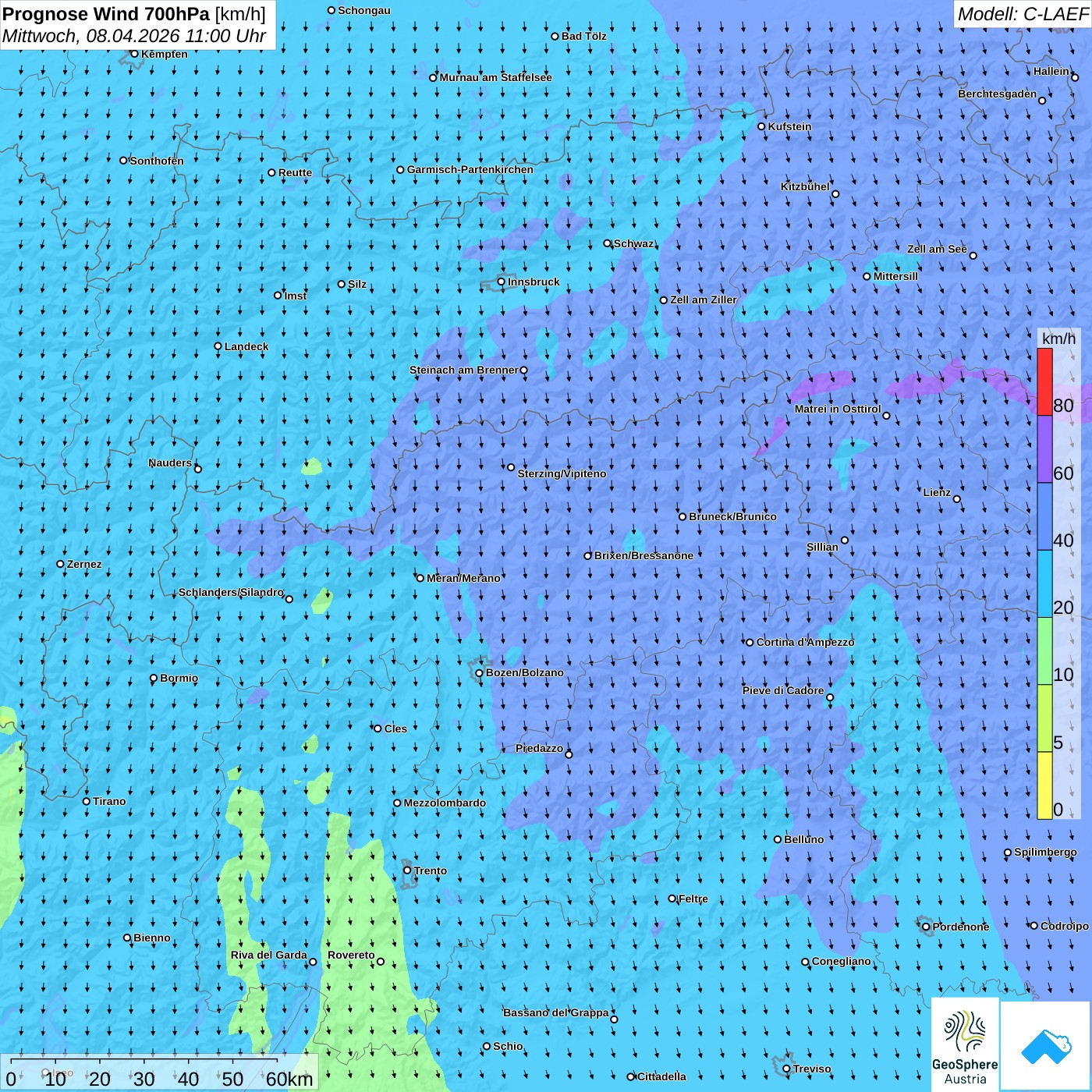Viewport: 1092px width, 1092px height.
Task: Click the 'Codroipo' label
Action: point(1064,926)
